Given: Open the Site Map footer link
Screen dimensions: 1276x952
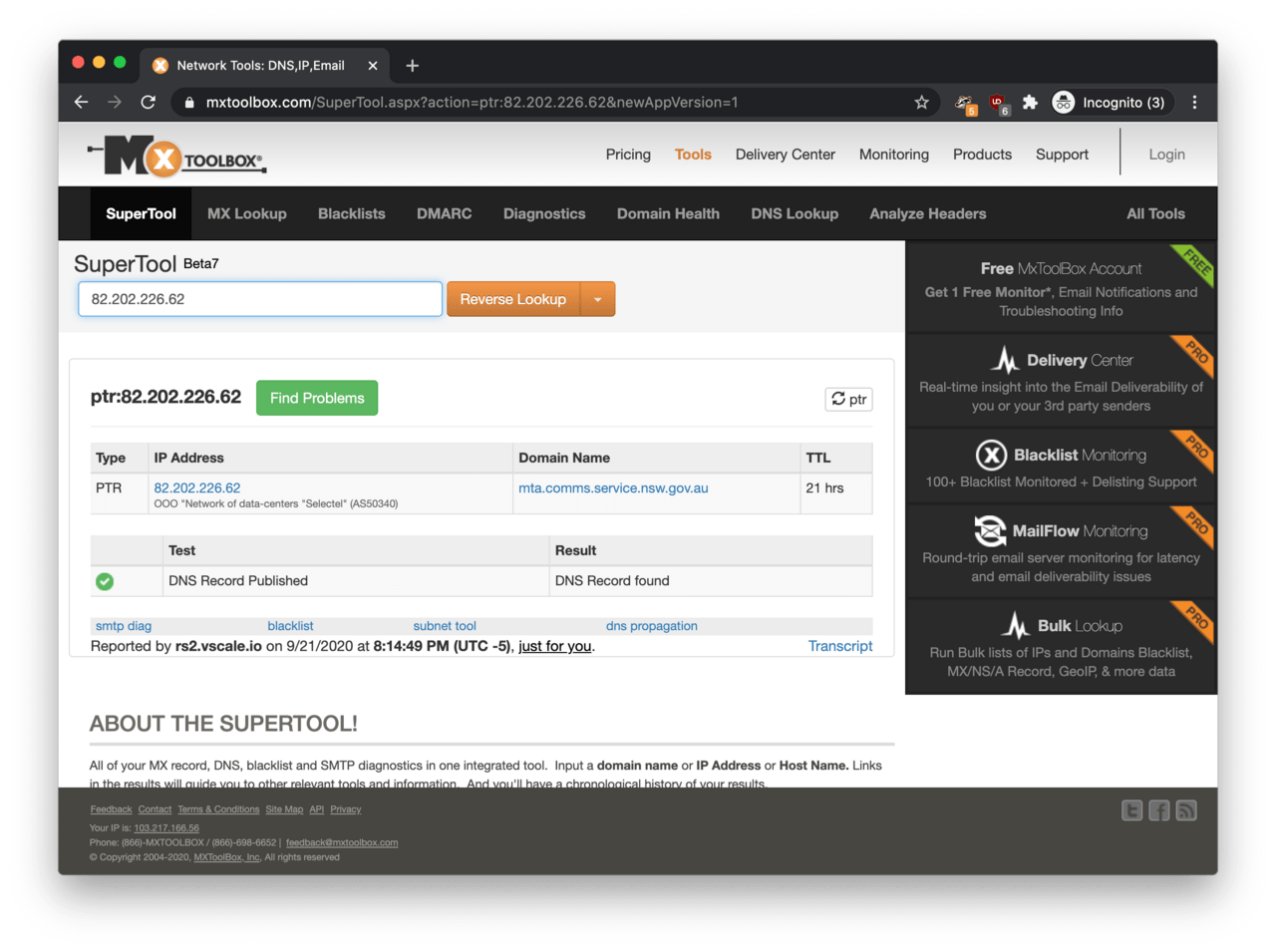Looking at the screenshot, I should [x=284, y=809].
